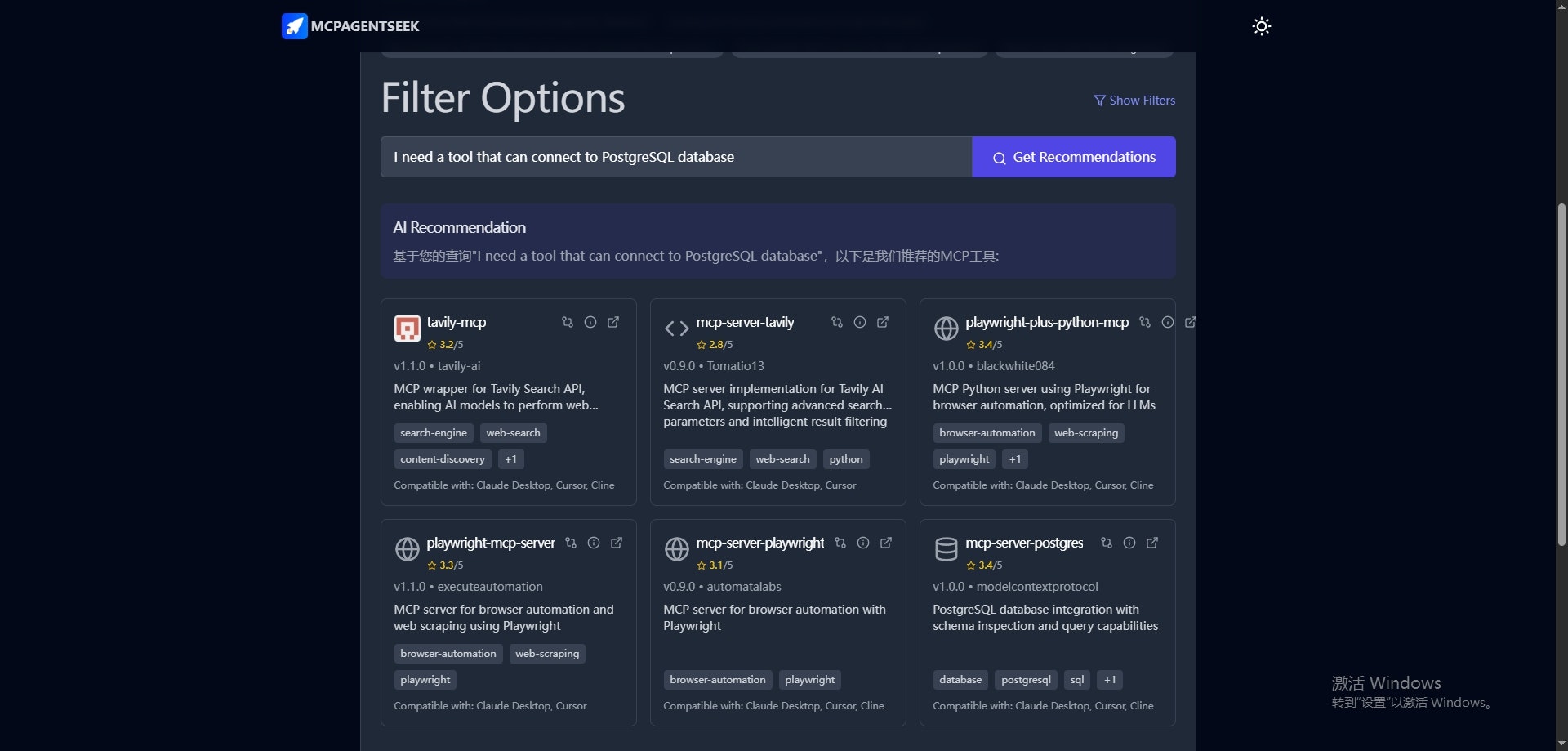The image size is (1568, 751).
Task: Click the 2.8/5 star rating on mcp-server-tavily
Action: click(715, 345)
